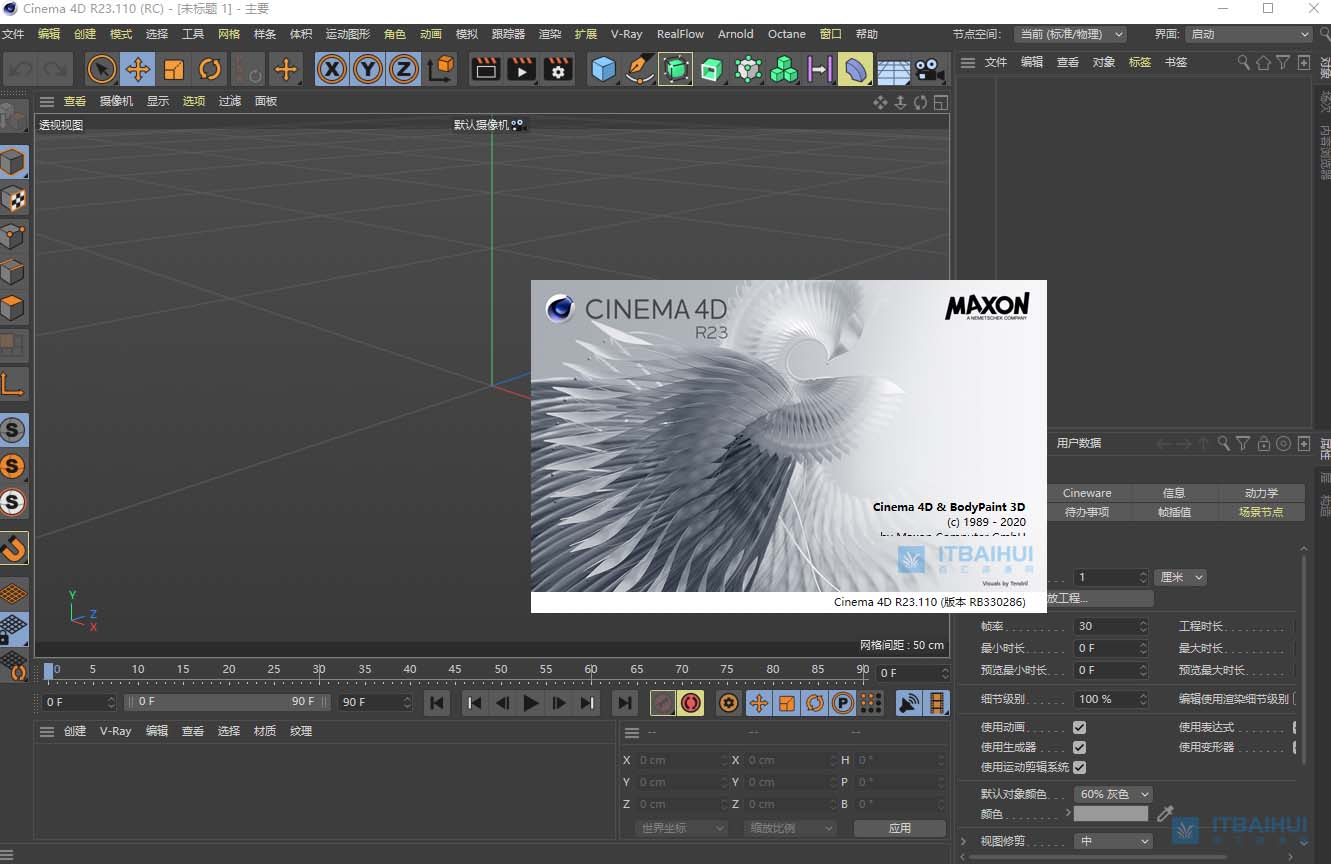Add a Linear Field object
This screenshot has width=1331, height=864.
(820, 70)
